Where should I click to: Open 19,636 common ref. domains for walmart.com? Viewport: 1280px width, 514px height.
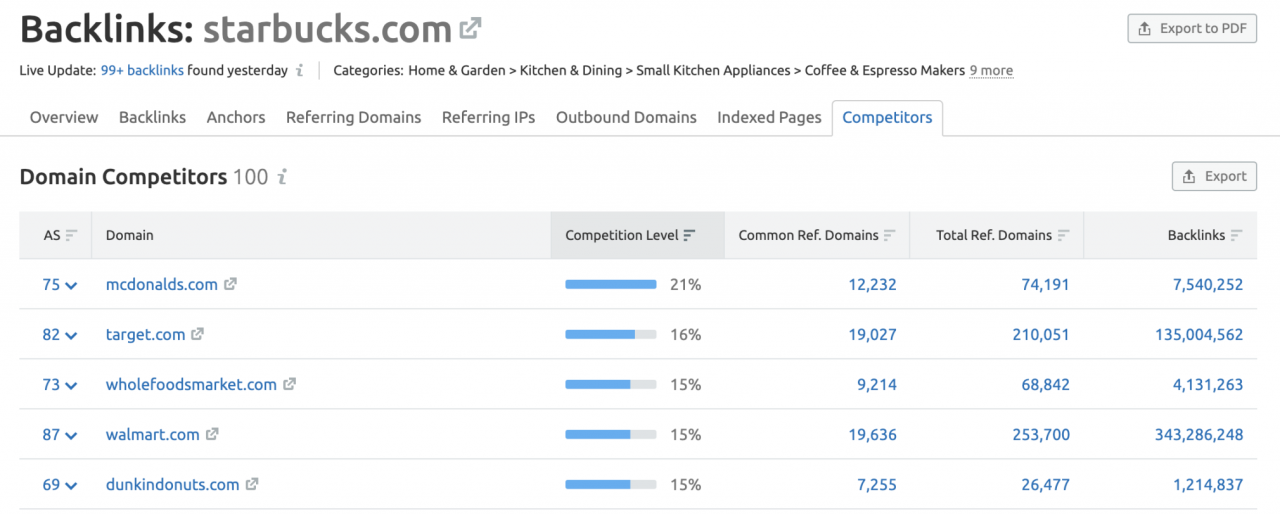[x=871, y=434]
